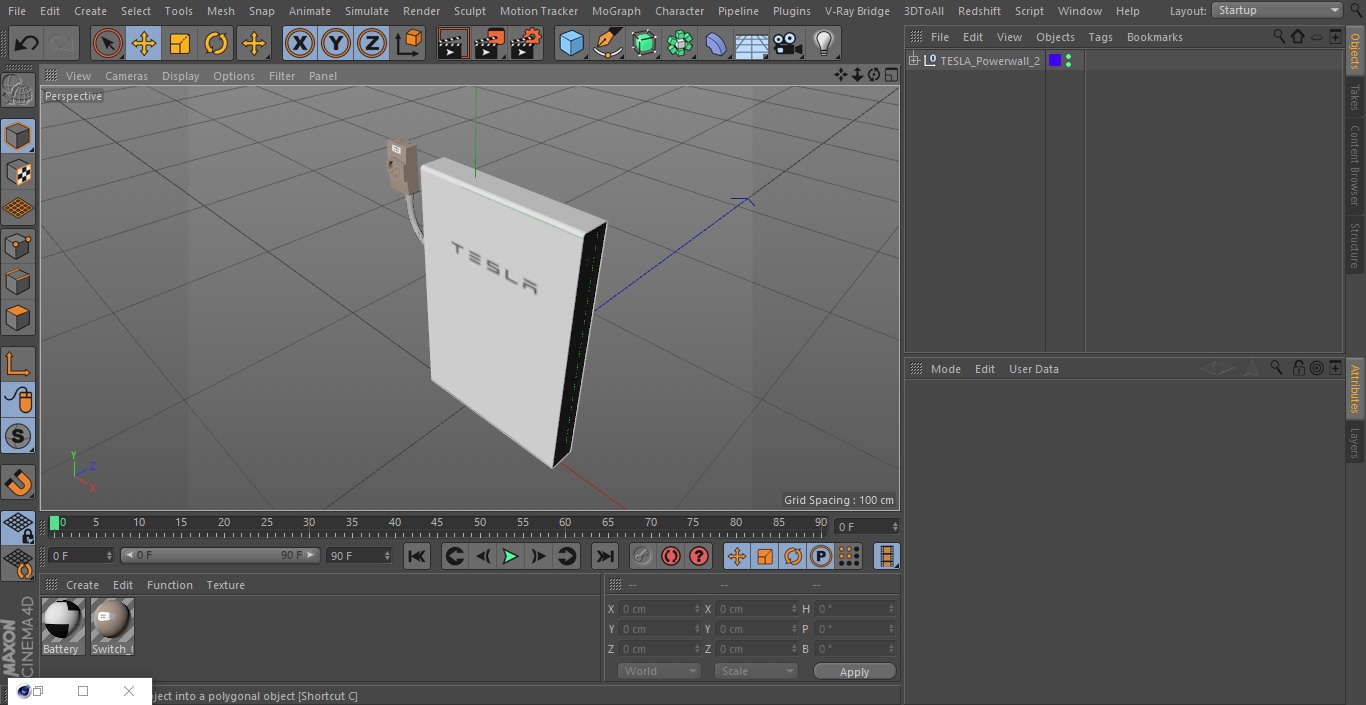Click the blue layer color swatch
The height and width of the screenshot is (705, 1366).
pyautogui.click(x=1054, y=61)
